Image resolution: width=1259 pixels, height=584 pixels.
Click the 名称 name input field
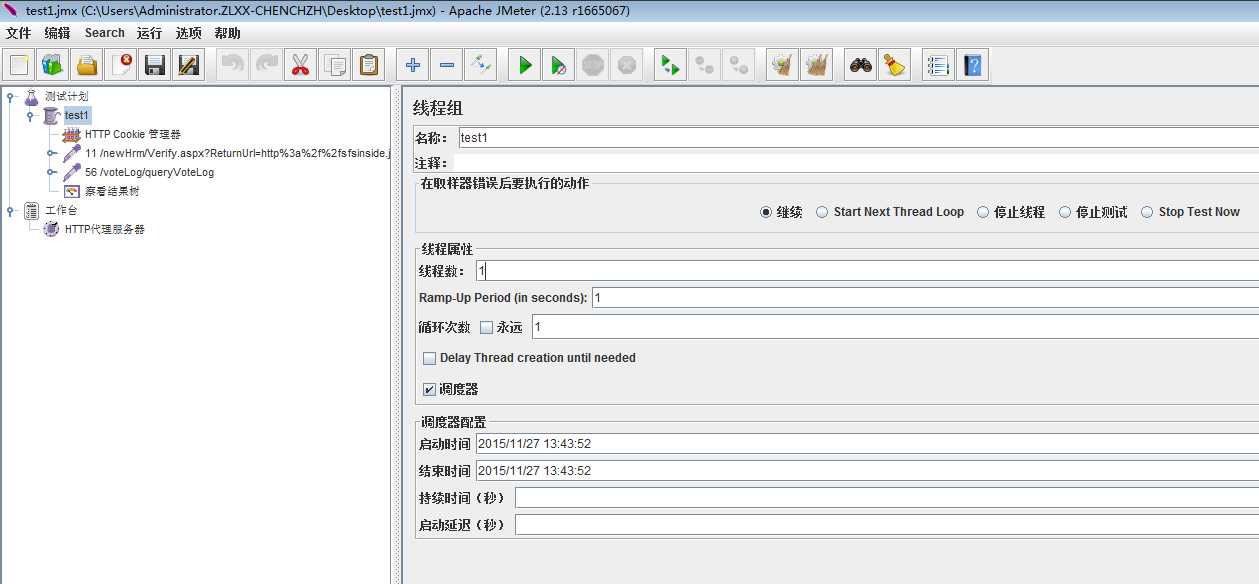(x=858, y=137)
